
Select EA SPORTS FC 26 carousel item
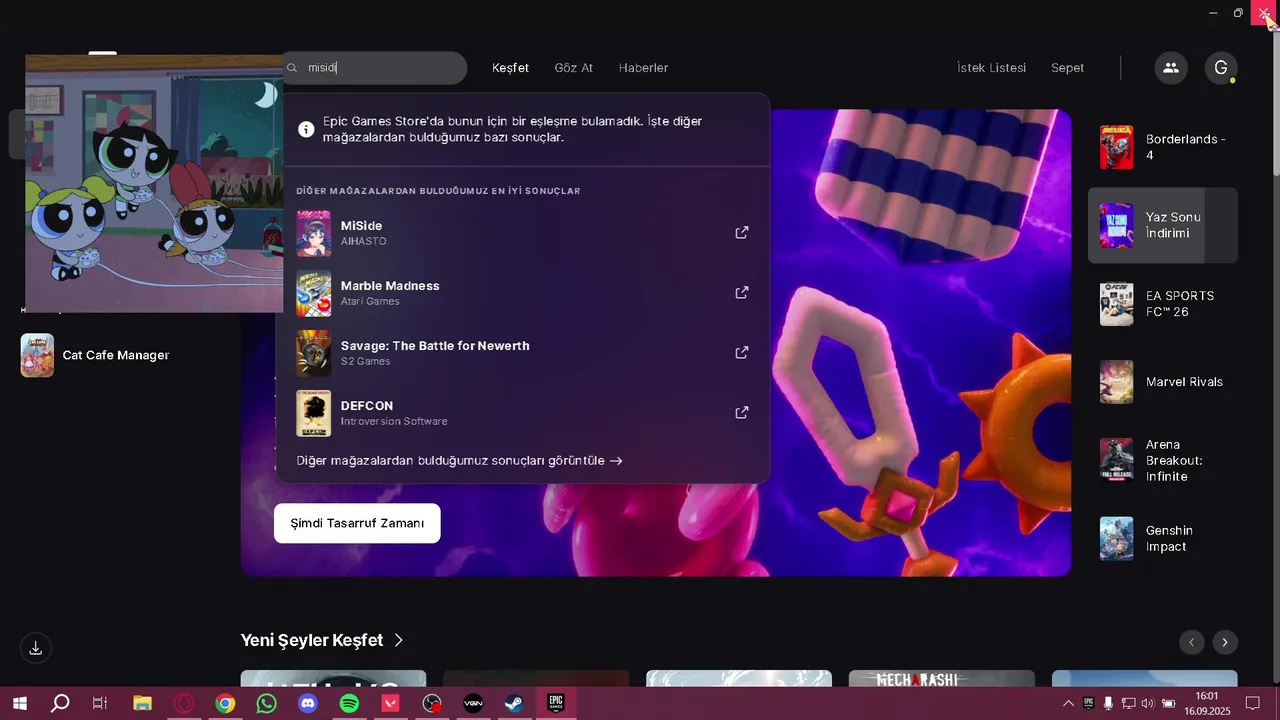(x=1163, y=304)
